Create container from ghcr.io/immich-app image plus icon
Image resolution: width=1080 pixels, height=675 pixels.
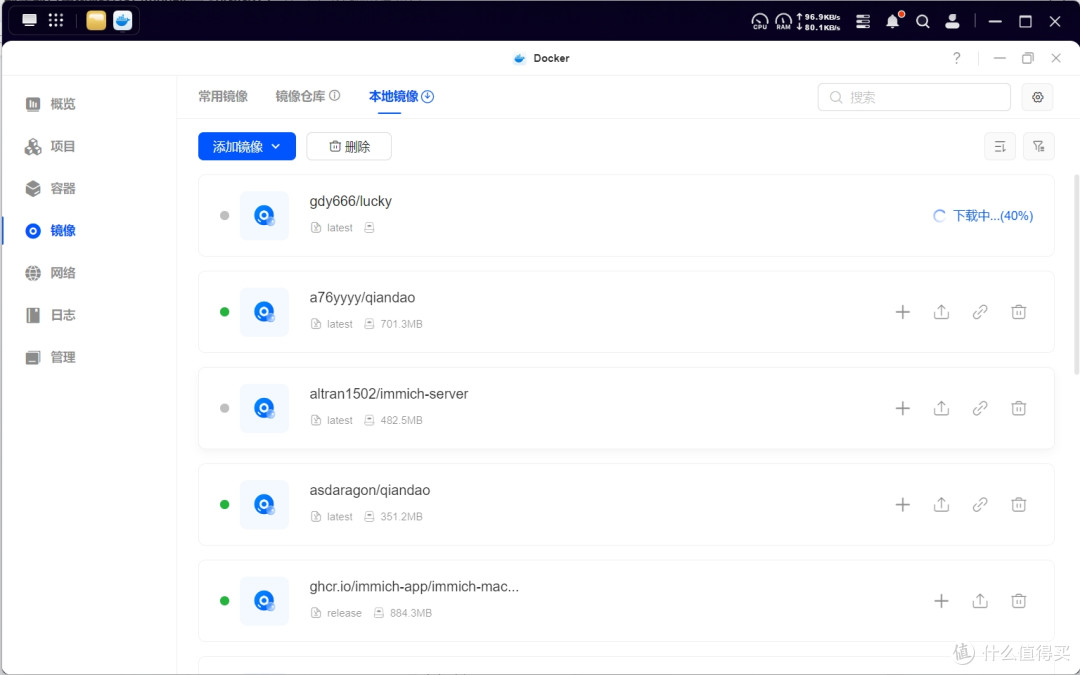tap(941, 601)
